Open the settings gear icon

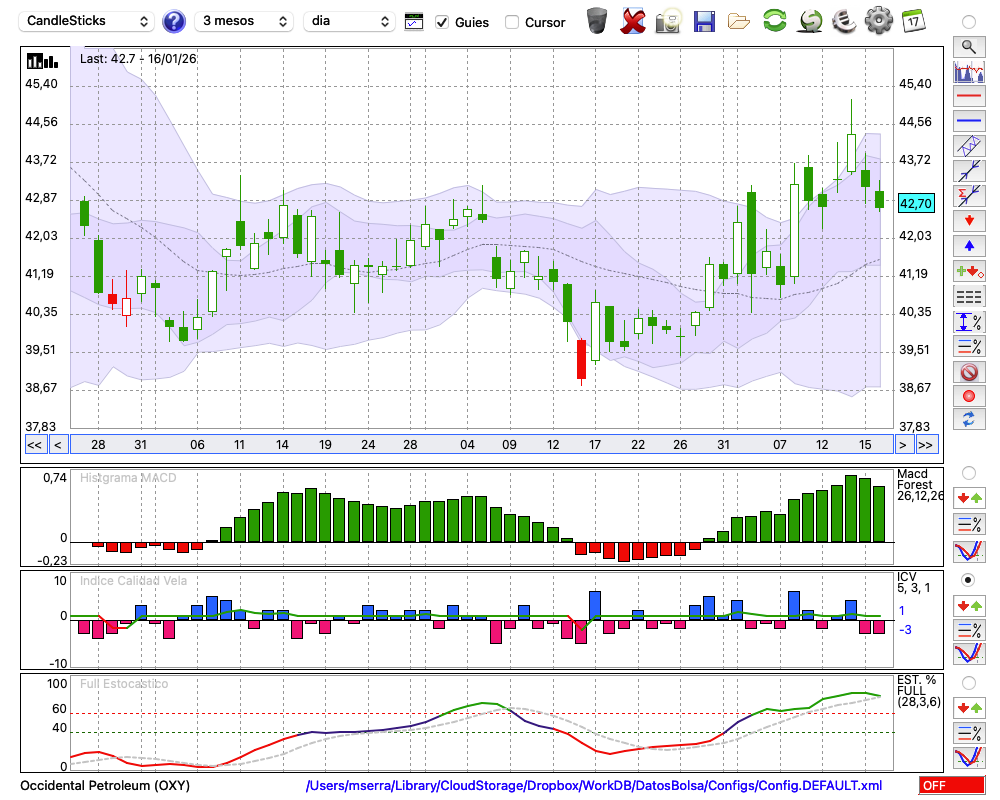[878, 21]
